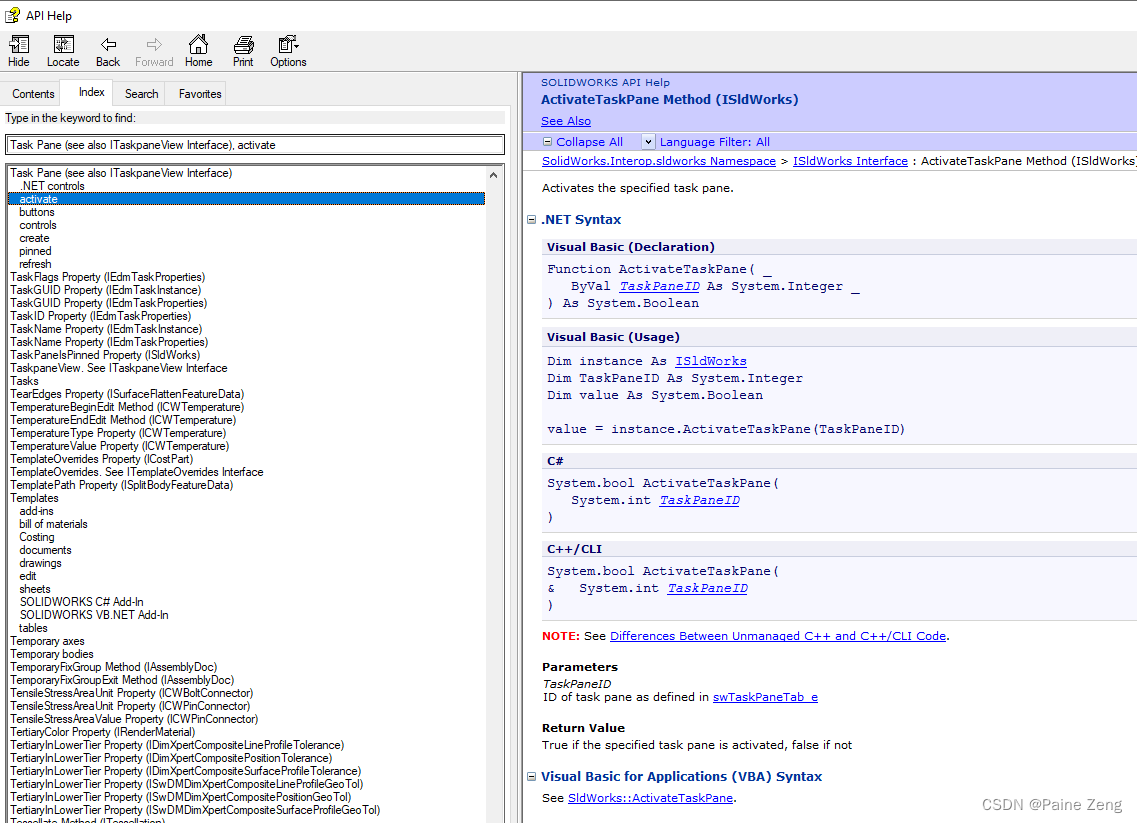Select 'TaskpaneView. See ITaskpaneView Interface'
This screenshot has width=1137, height=823.
[x=119, y=368]
